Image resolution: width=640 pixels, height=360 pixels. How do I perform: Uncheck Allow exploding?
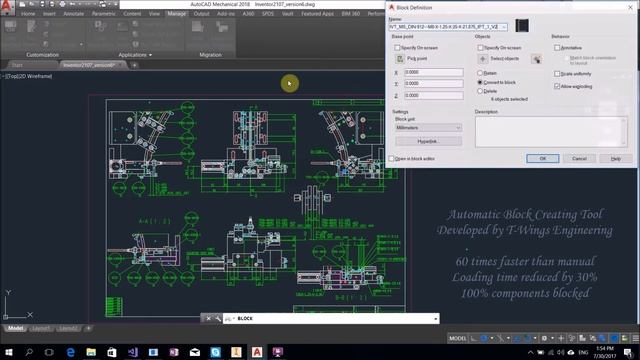557,87
